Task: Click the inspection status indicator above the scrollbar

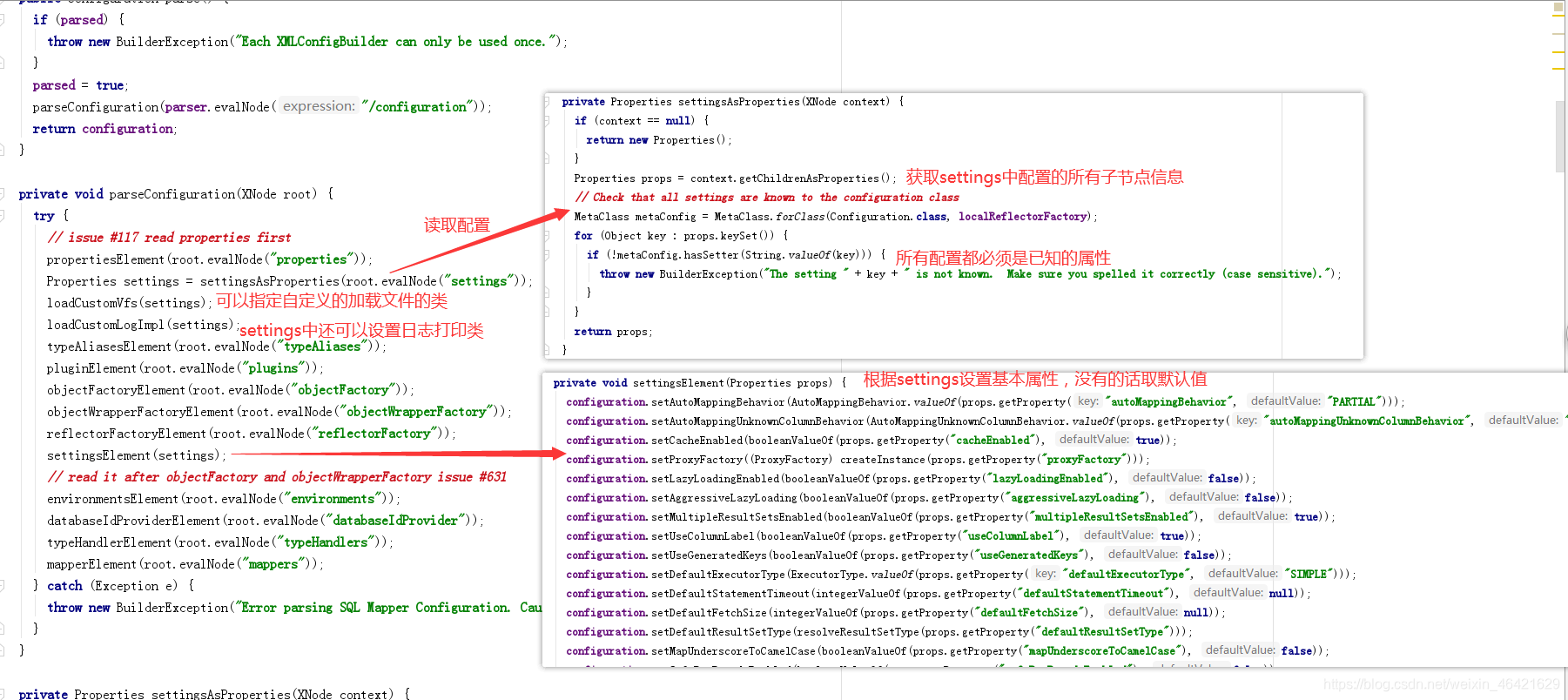Action: click(x=1558, y=6)
